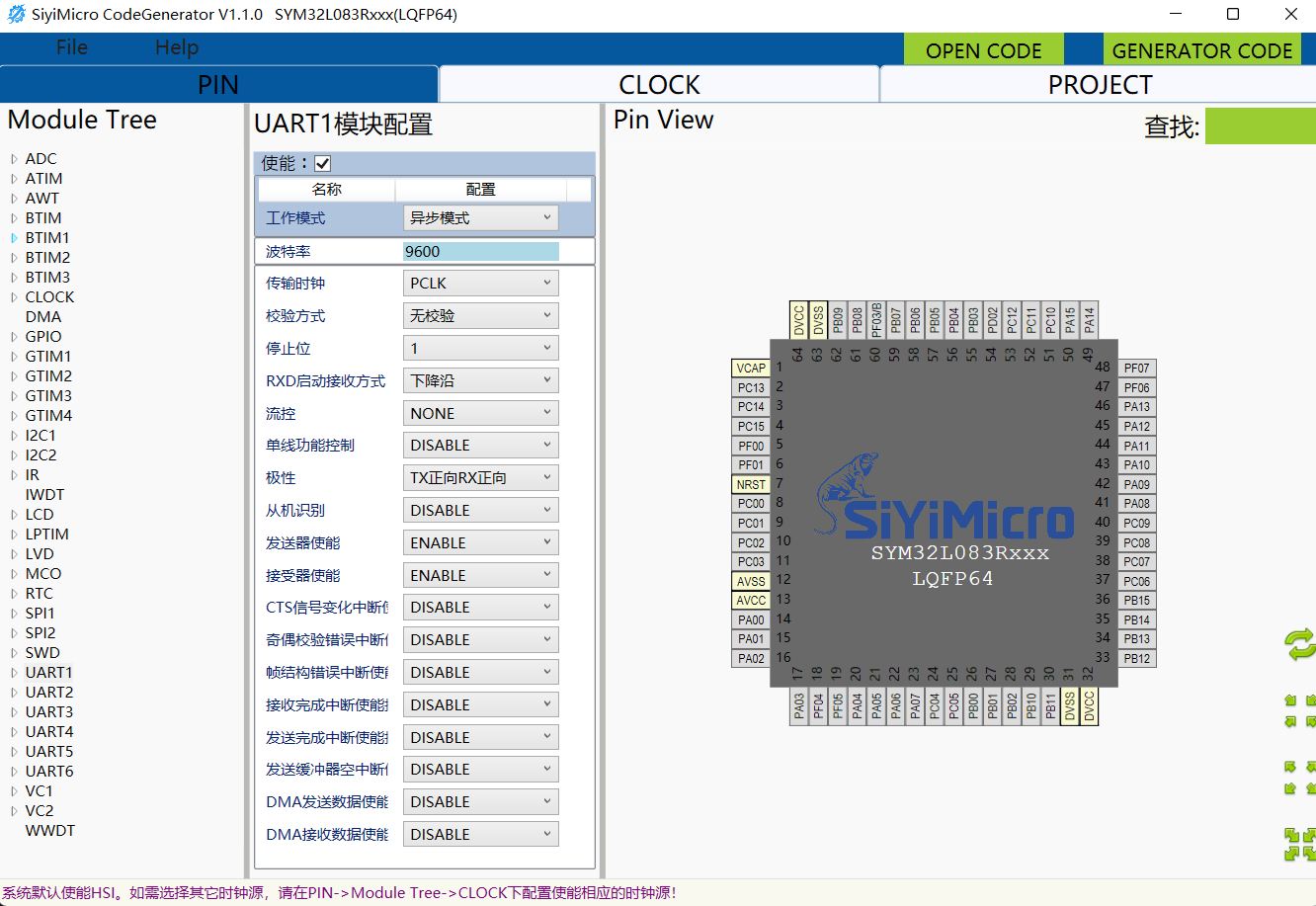The width and height of the screenshot is (1316, 906).
Task: Open the File menu
Action: pyautogui.click(x=72, y=47)
